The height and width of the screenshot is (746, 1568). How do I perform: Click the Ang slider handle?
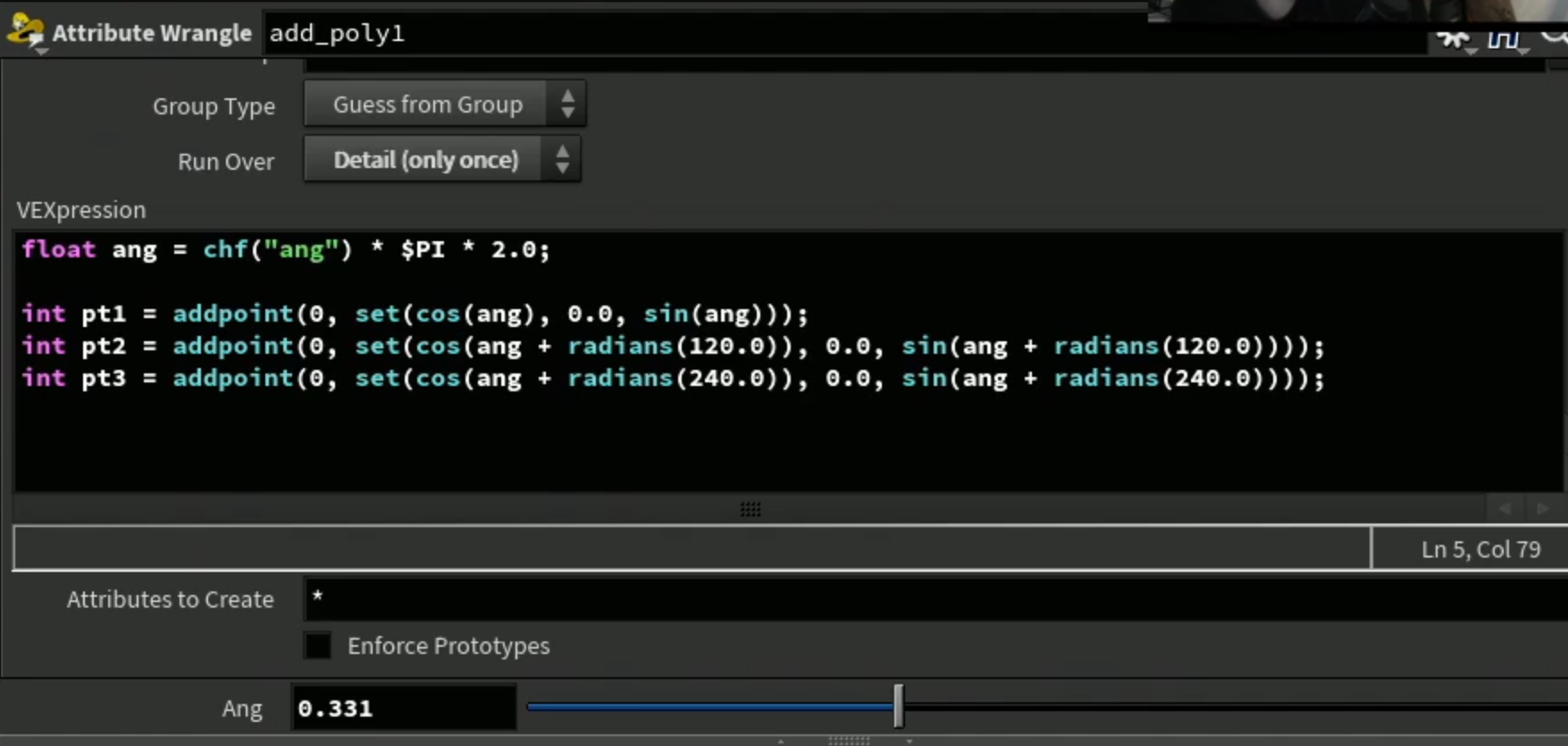(899, 707)
